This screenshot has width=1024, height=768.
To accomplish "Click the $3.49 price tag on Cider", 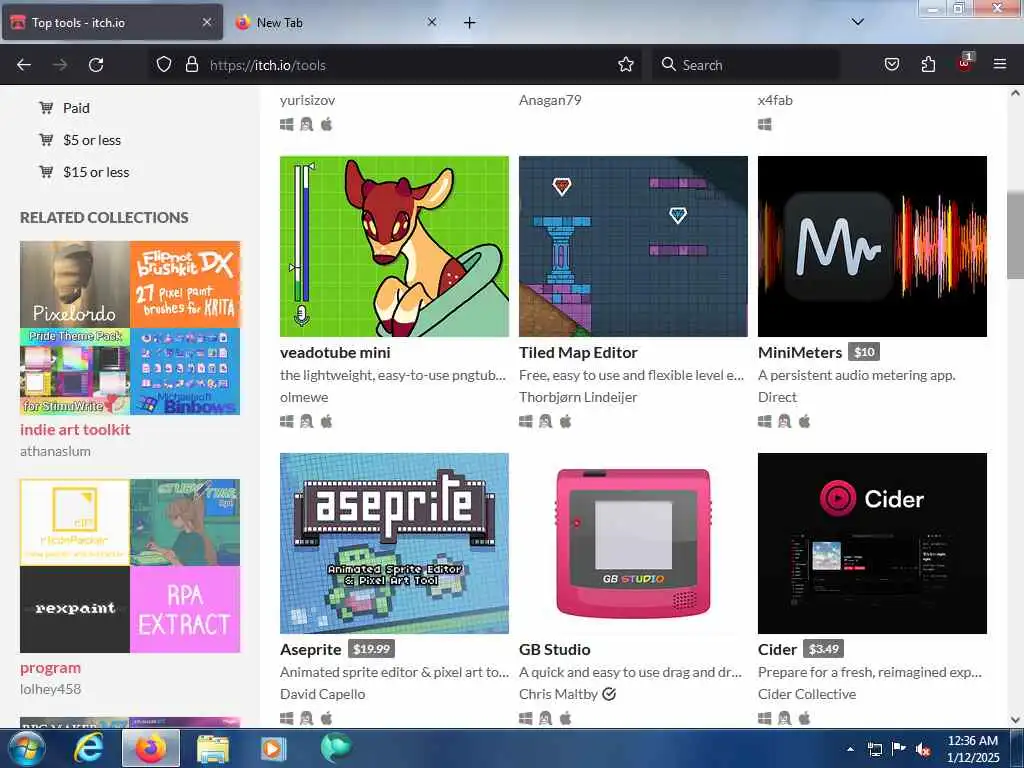I will pyautogui.click(x=824, y=649).
